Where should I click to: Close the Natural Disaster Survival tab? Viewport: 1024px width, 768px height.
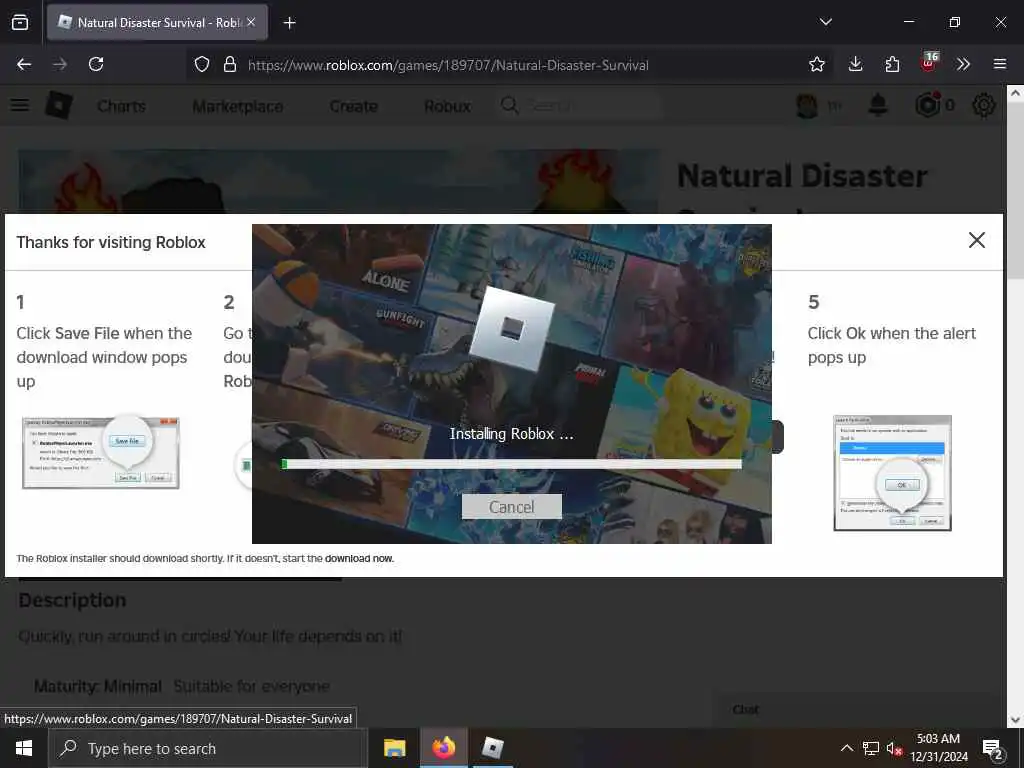pyautogui.click(x=251, y=22)
